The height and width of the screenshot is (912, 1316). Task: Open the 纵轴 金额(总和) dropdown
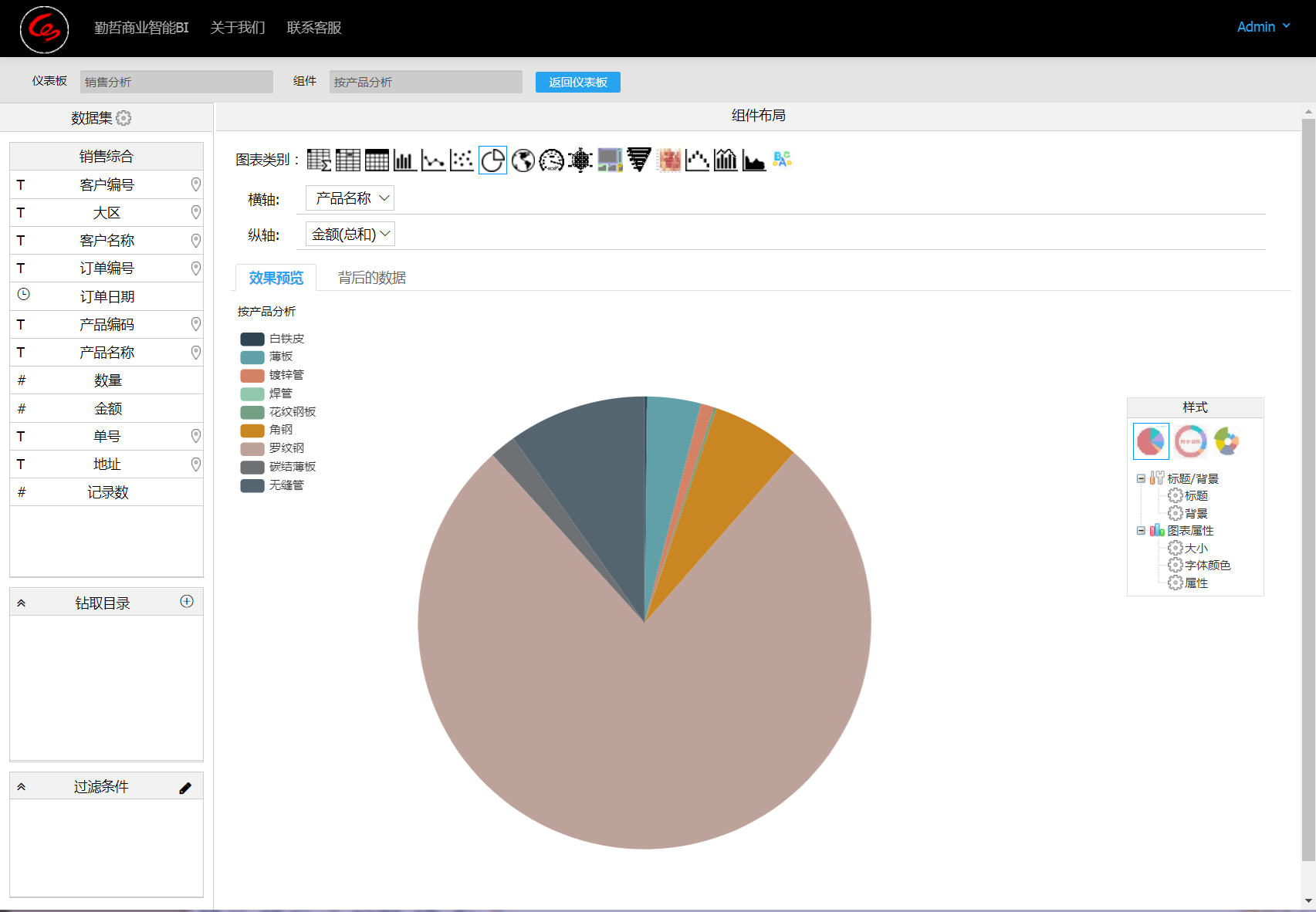[350, 235]
